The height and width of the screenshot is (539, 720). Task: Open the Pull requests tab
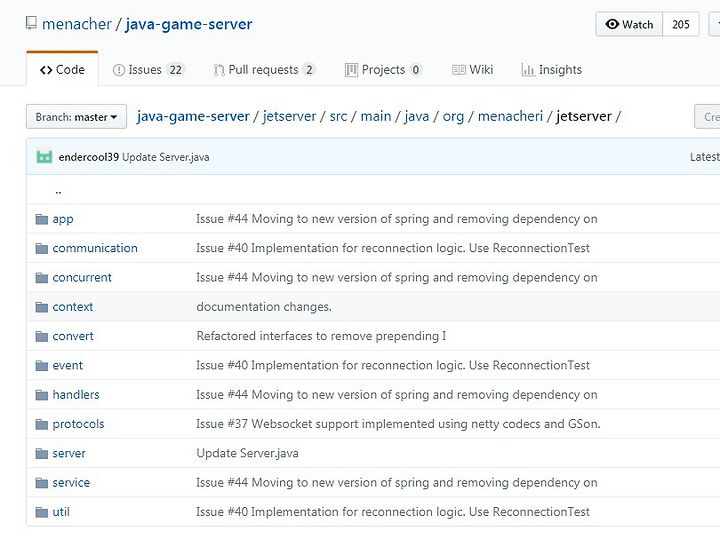click(265, 70)
